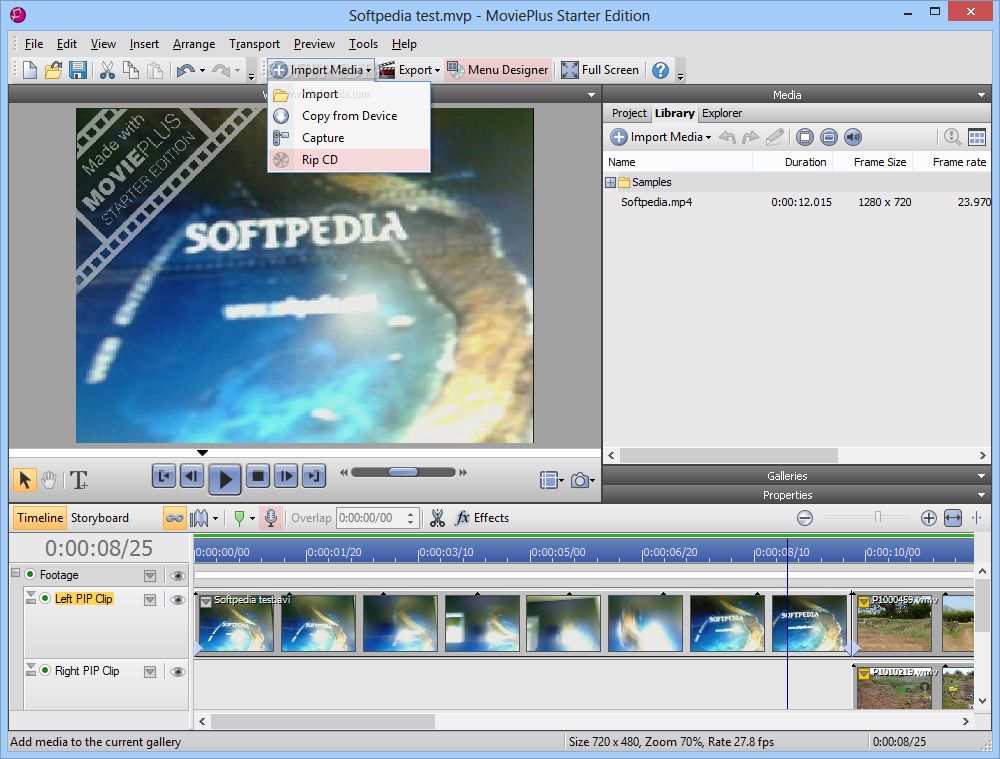Switch to the Storyboard tab
This screenshot has height=759, width=1000.
(99, 518)
